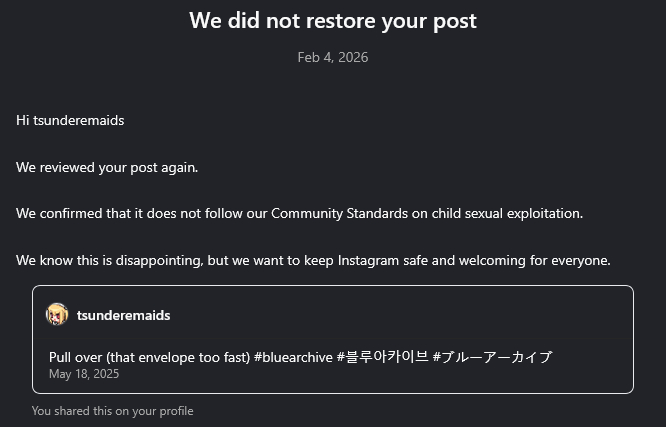Image resolution: width=666 pixels, height=427 pixels.
Task: Select the Korean #블루아카이브 hashtag
Action: point(382,357)
